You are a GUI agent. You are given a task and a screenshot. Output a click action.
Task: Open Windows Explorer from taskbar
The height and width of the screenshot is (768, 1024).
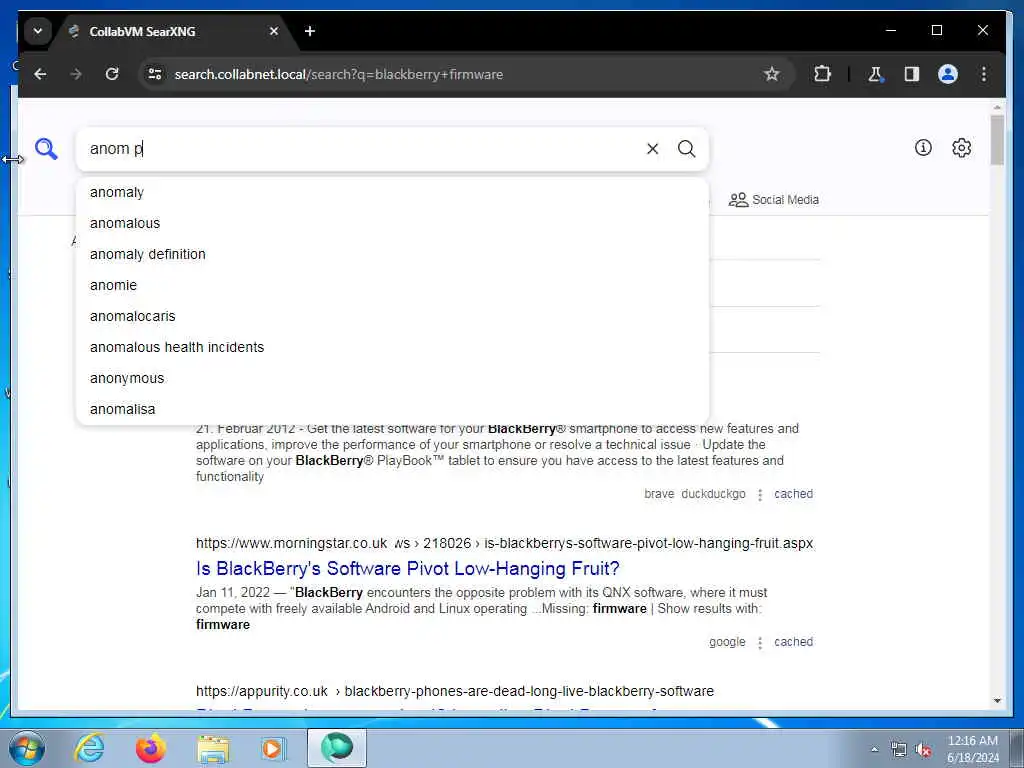(213, 748)
